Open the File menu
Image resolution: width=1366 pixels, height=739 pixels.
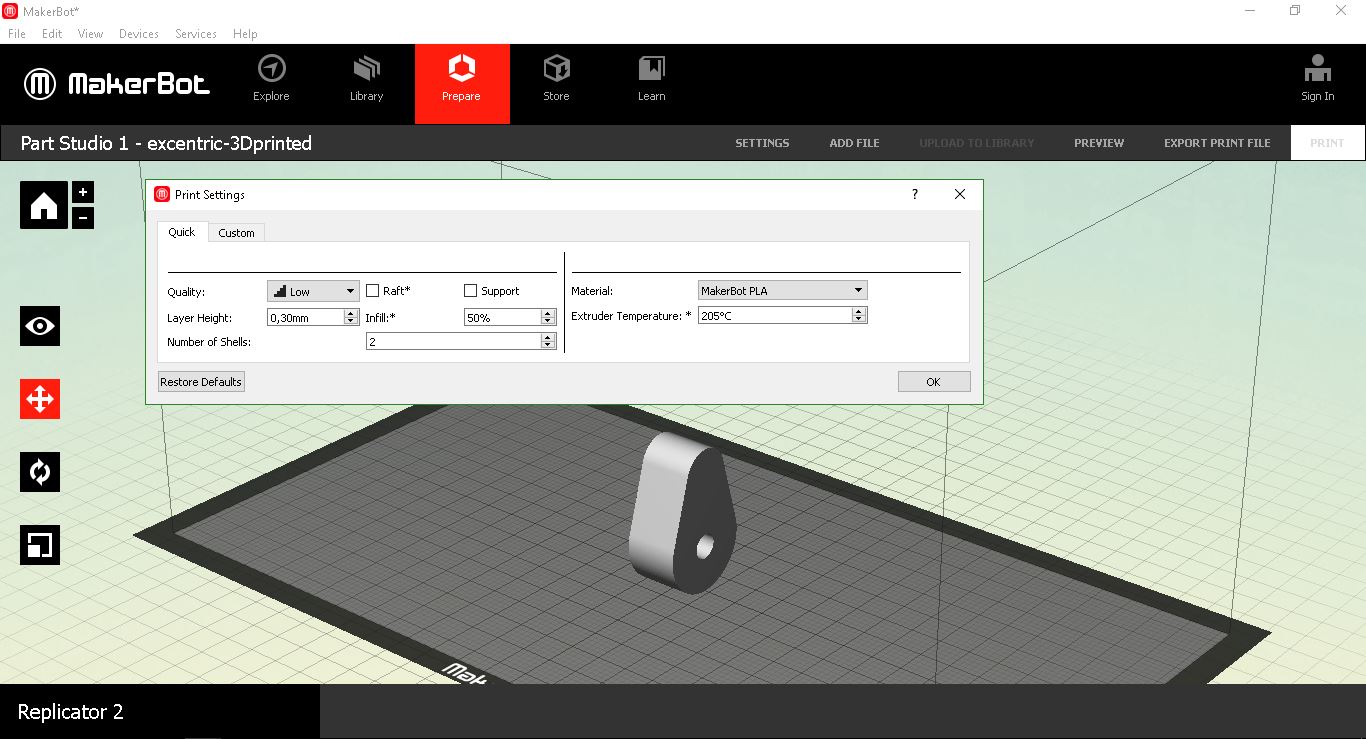click(17, 33)
